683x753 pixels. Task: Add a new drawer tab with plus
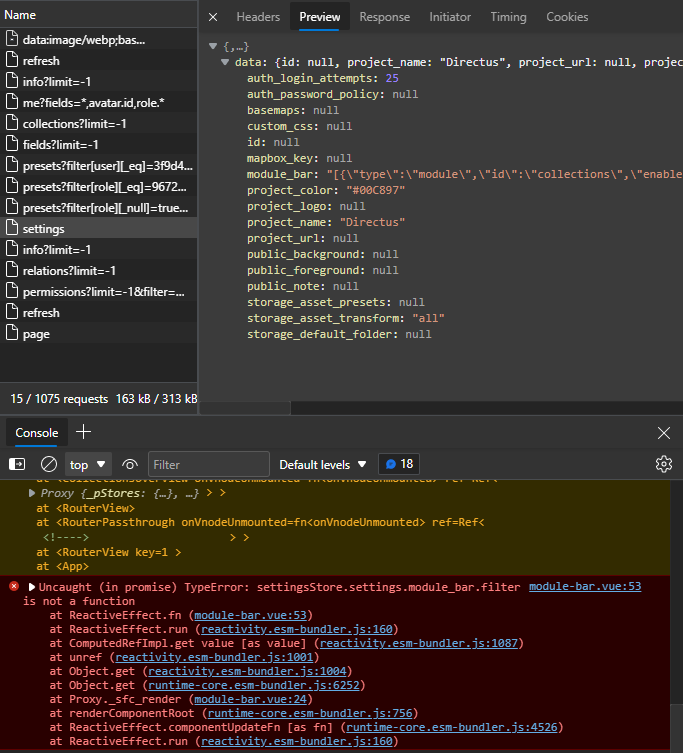click(x=83, y=432)
